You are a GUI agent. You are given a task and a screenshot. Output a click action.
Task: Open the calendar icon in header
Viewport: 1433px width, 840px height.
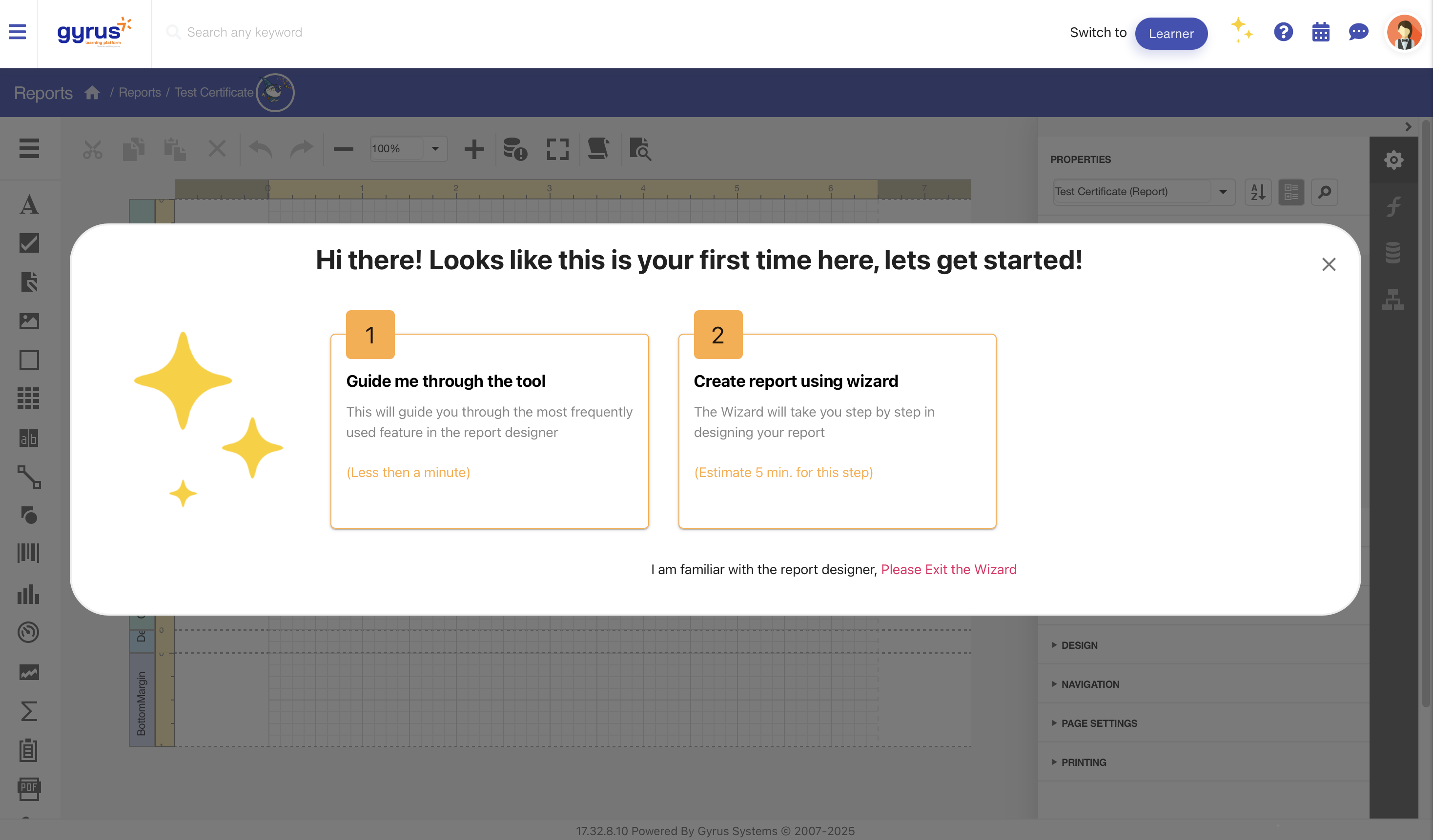(x=1320, y=32)
